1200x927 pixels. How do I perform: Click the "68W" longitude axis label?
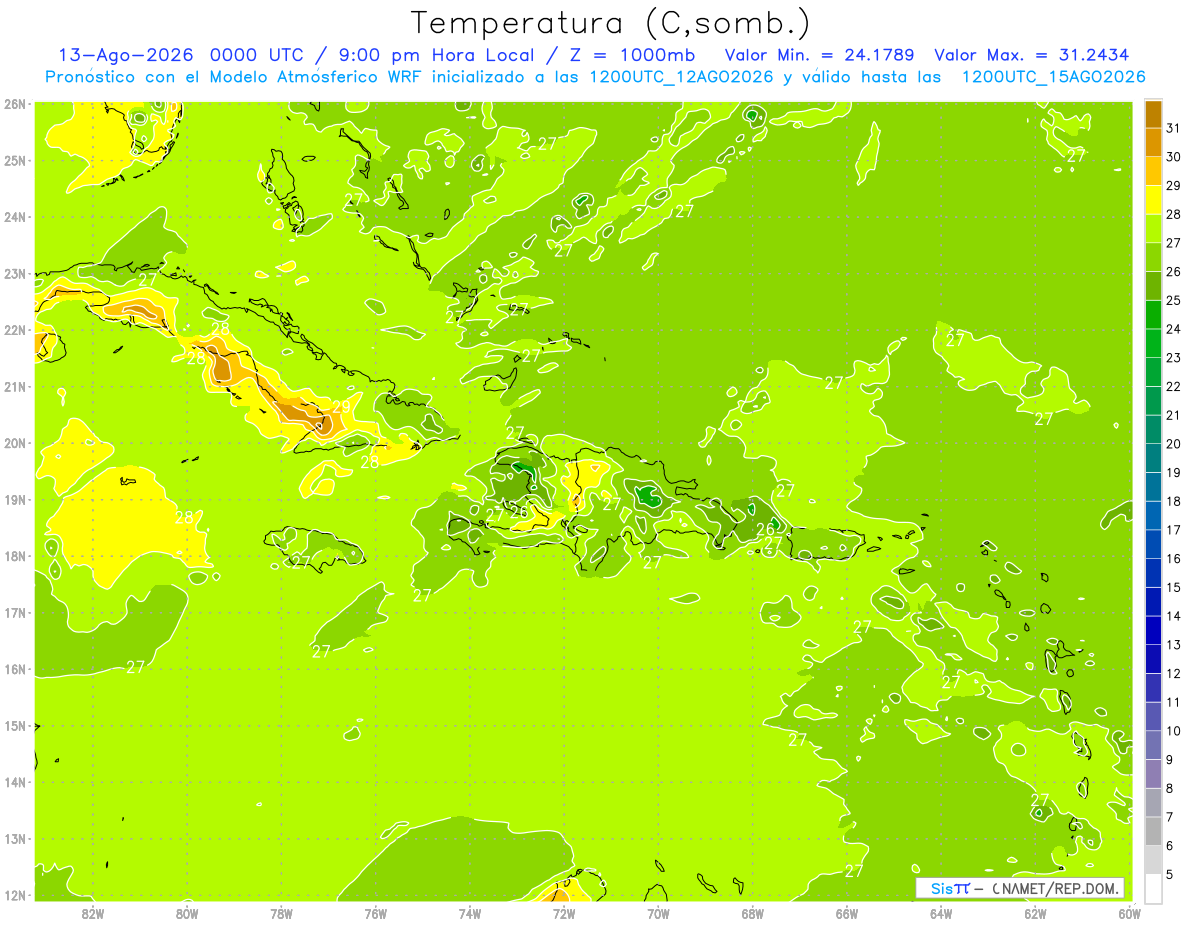click(753, 913)
